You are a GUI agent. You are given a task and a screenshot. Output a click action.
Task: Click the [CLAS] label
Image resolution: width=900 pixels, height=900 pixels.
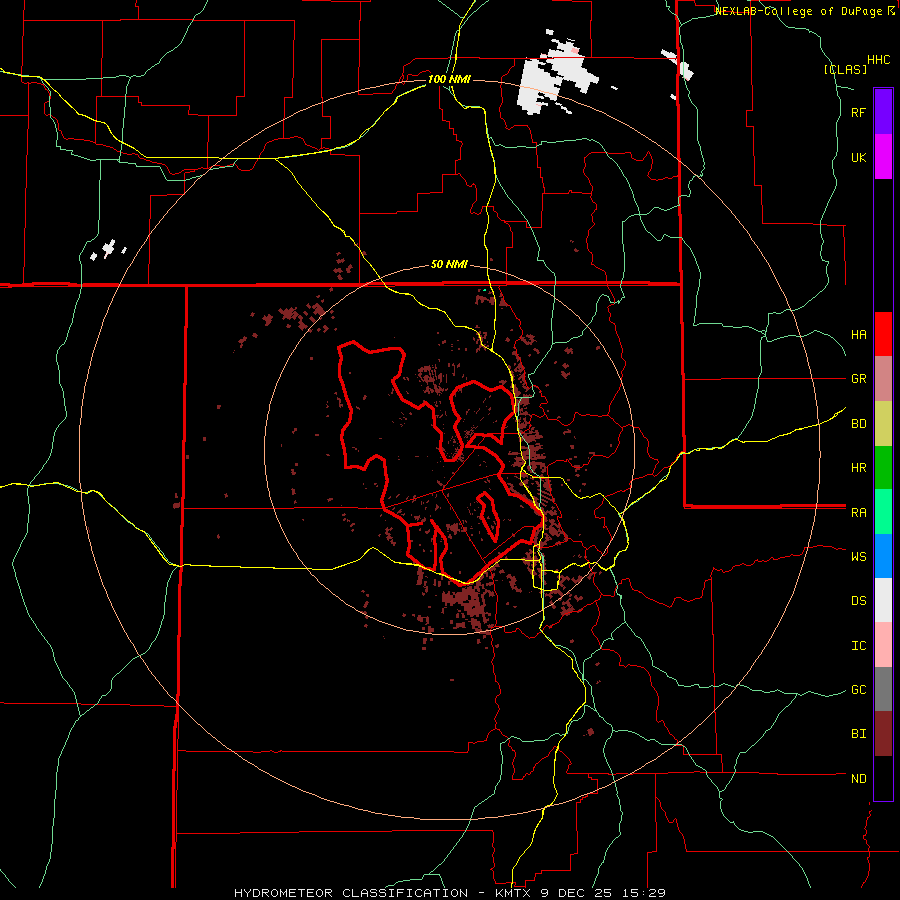coord(845,69)
